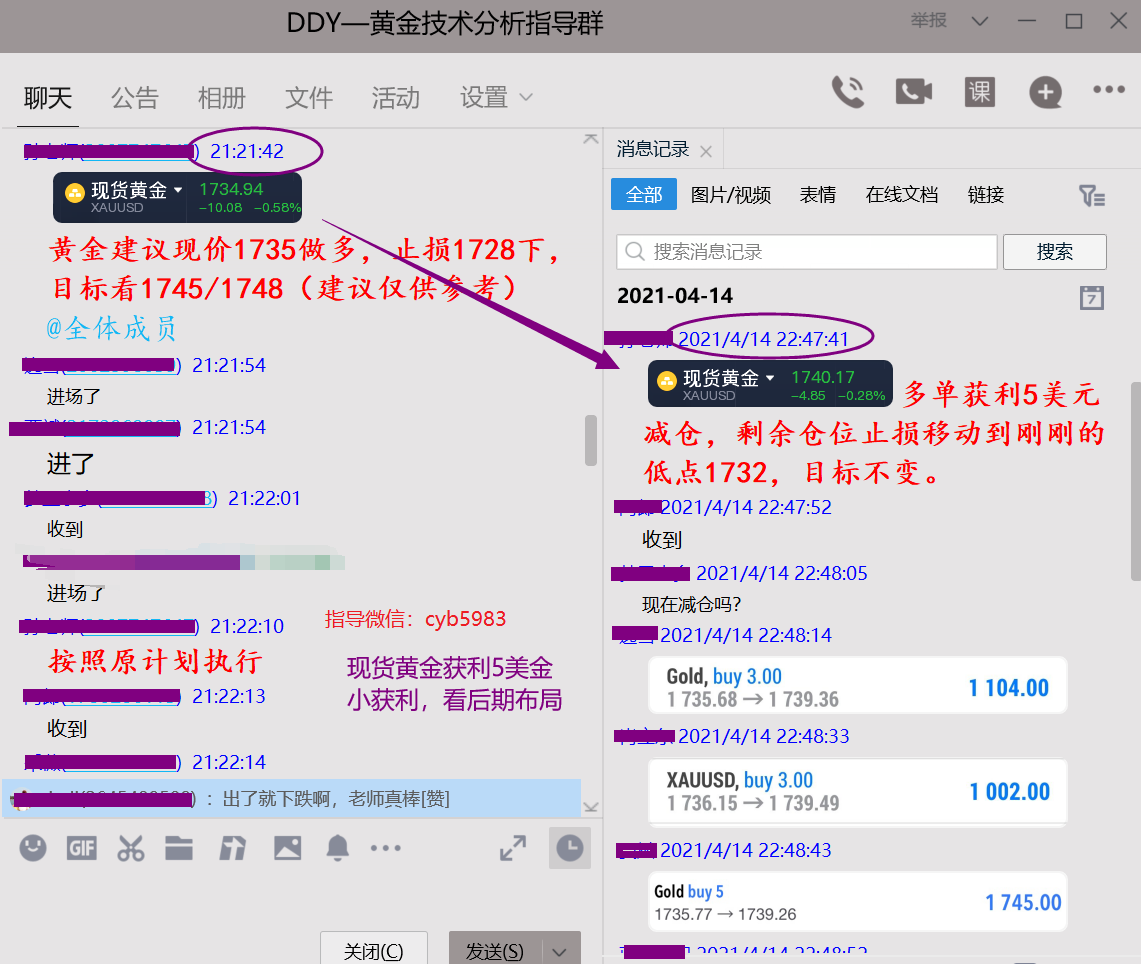The image size is (1141, 964).
Task: Open the title bar dropdown chevron
Action: (x=979, y=22)
